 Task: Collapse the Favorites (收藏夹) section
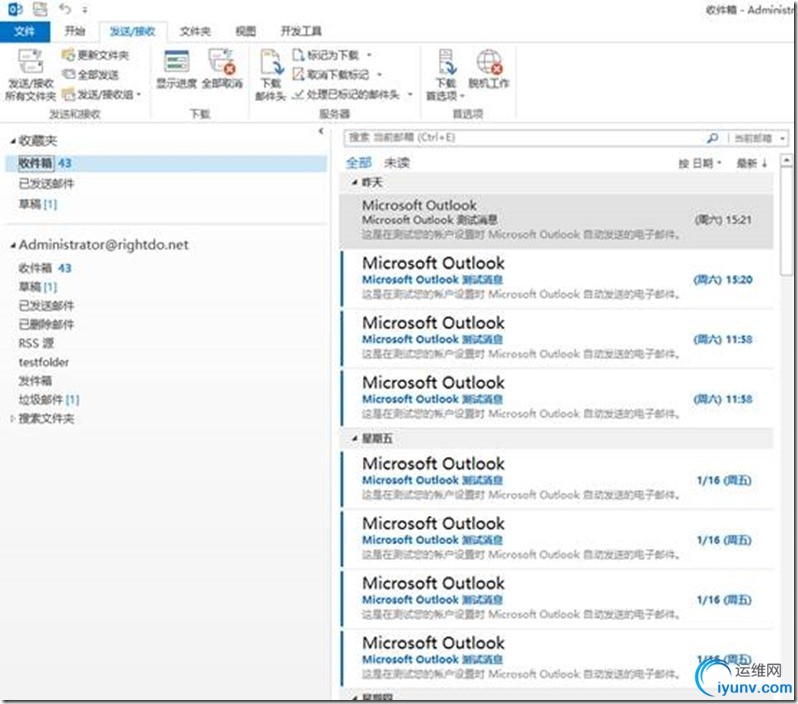[13, 141]
